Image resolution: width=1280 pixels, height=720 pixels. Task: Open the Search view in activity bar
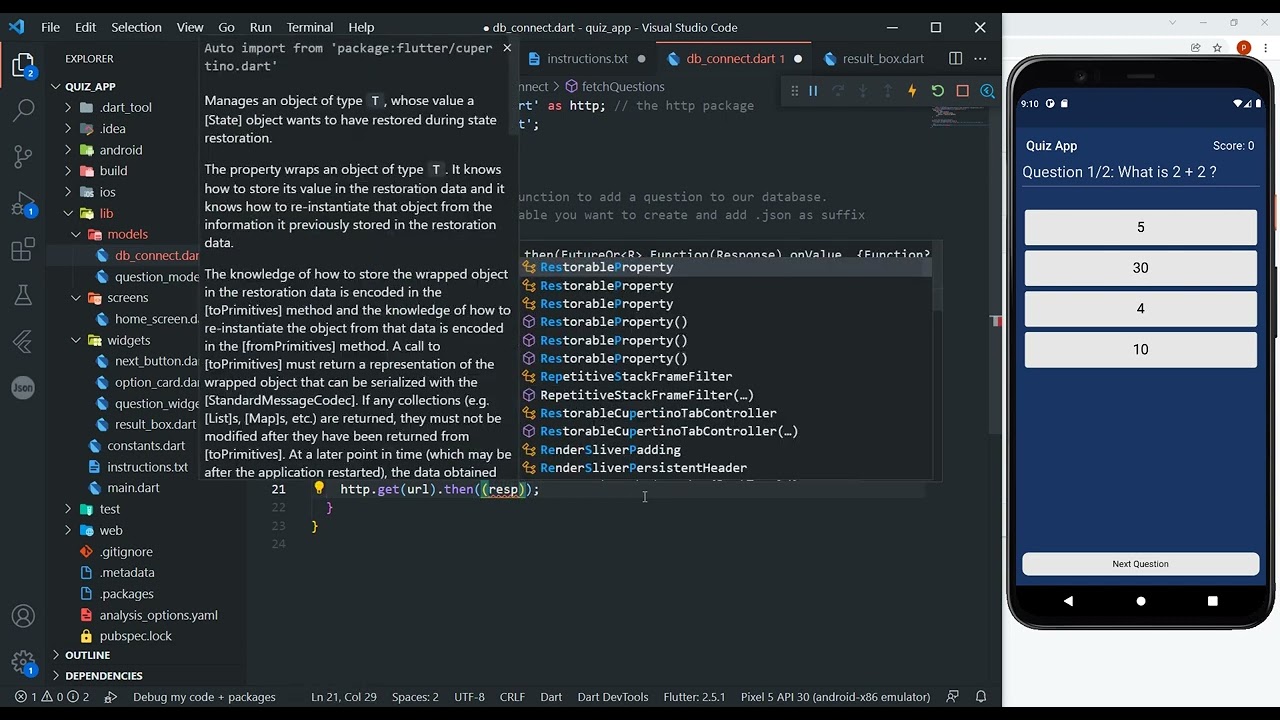click(x=23, y=110)
